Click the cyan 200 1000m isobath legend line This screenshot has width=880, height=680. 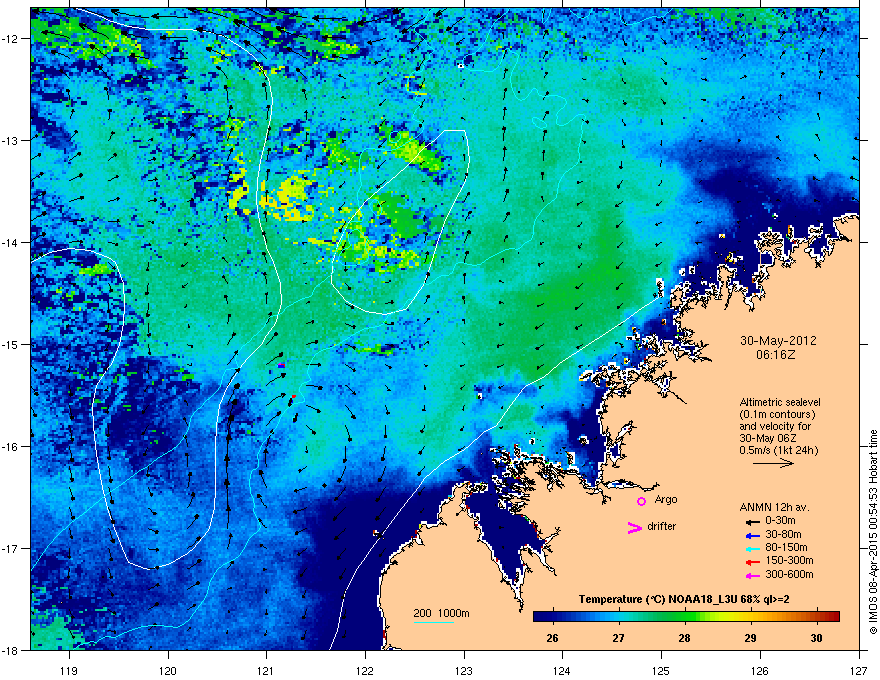coord(433,622)
